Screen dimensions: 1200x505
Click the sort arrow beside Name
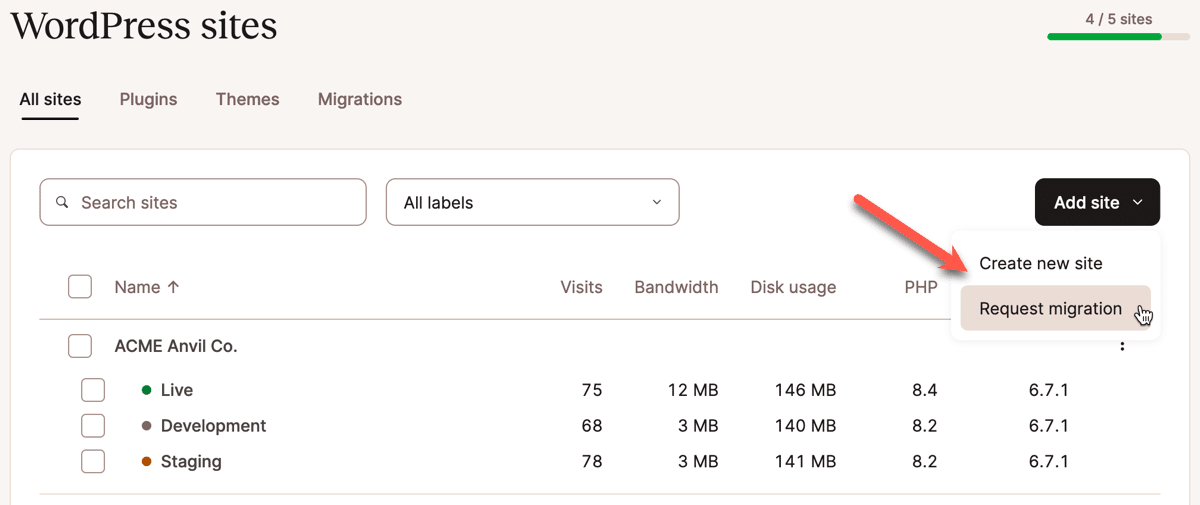[173, 287]
